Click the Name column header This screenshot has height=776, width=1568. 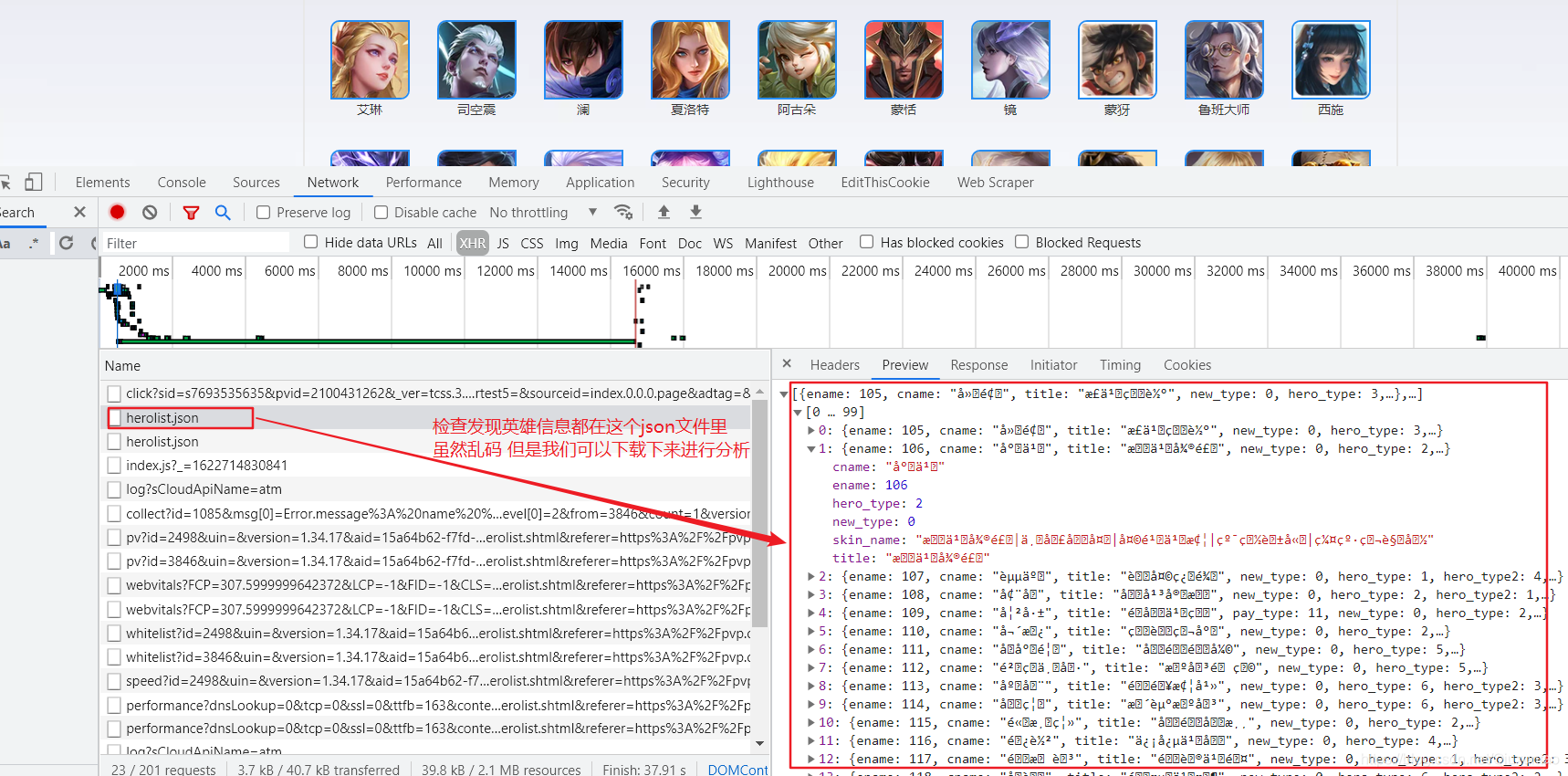point(122,366)
